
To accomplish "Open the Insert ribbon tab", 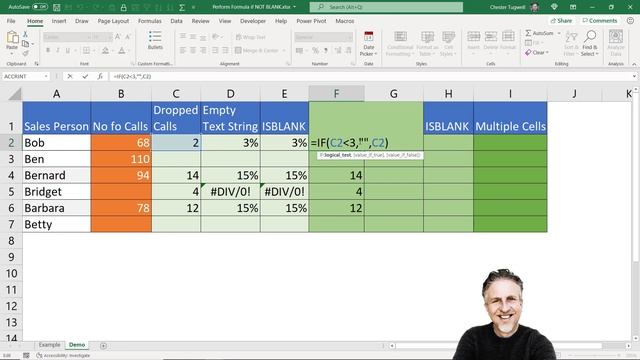I will (59, 21).
